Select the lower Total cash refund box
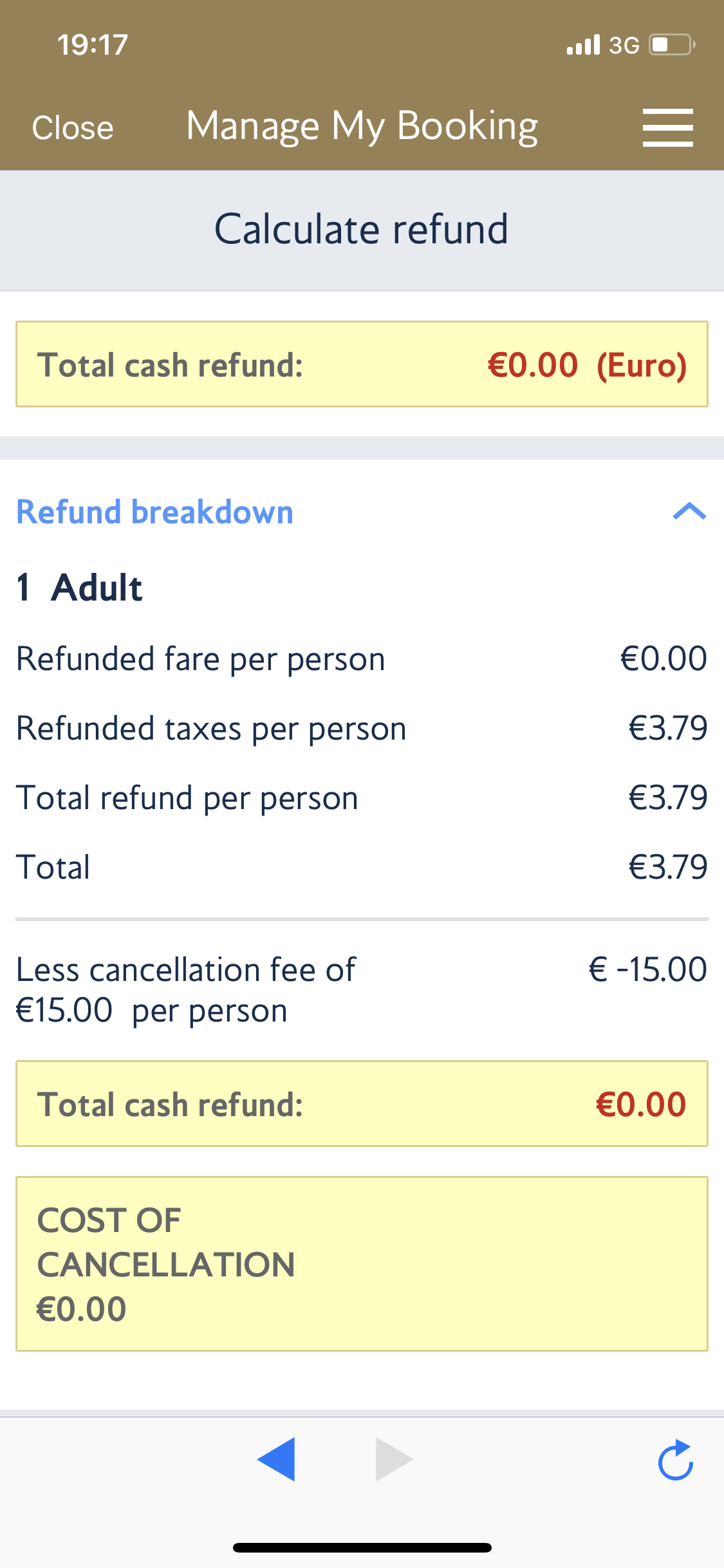 (362, 1103)
